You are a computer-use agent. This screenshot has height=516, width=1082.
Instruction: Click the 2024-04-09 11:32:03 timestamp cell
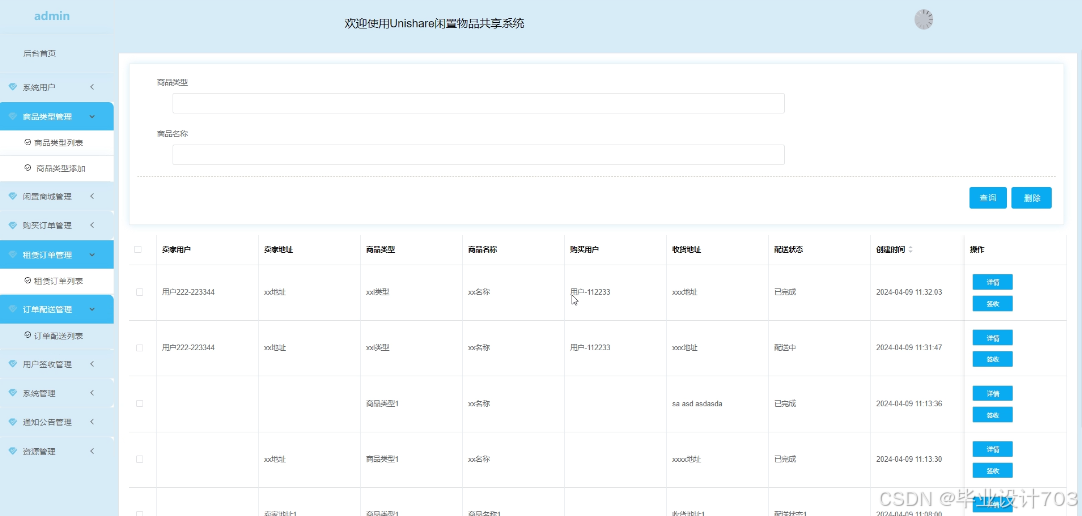pyautogui.click(x=909, y=292)
